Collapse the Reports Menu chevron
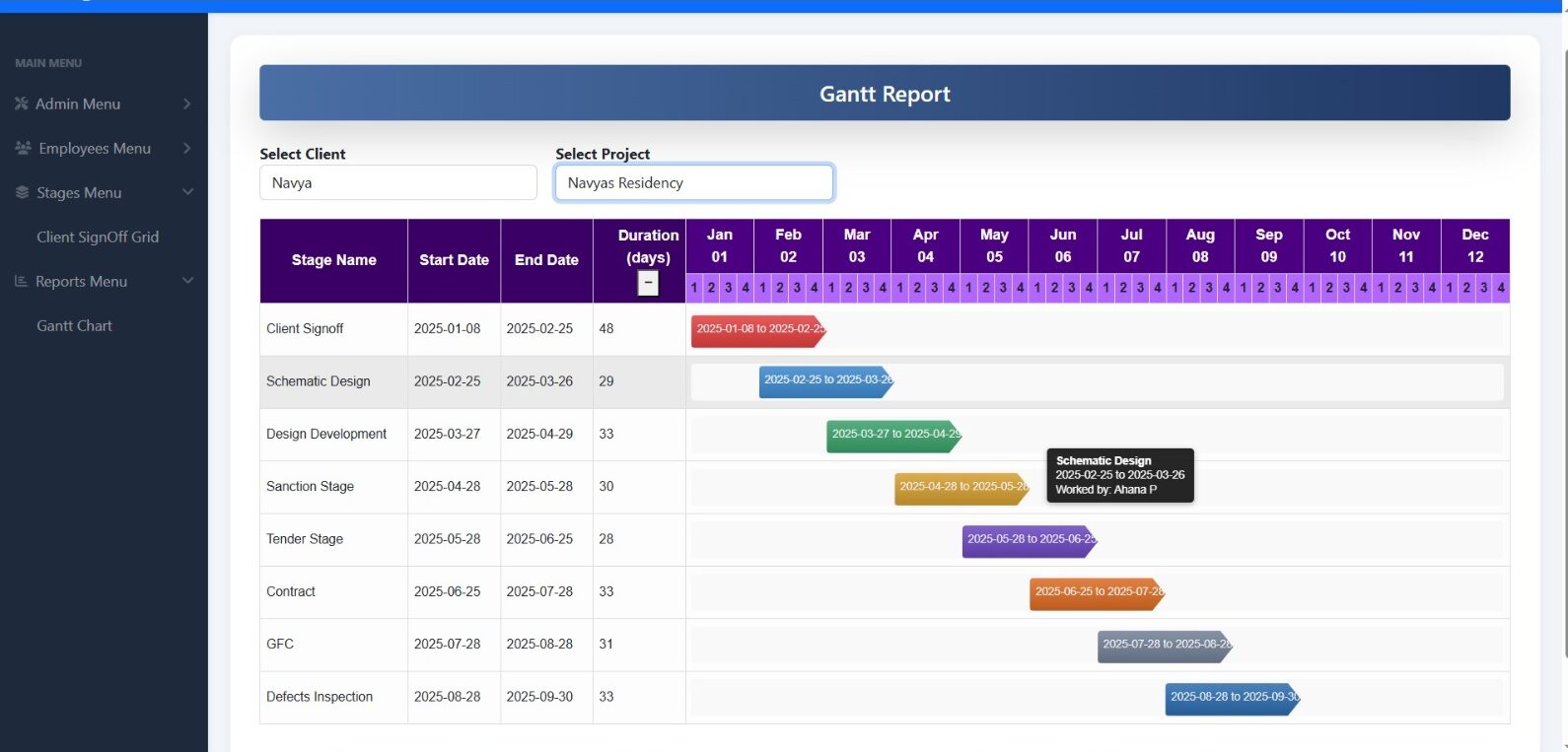 (187, 281)
